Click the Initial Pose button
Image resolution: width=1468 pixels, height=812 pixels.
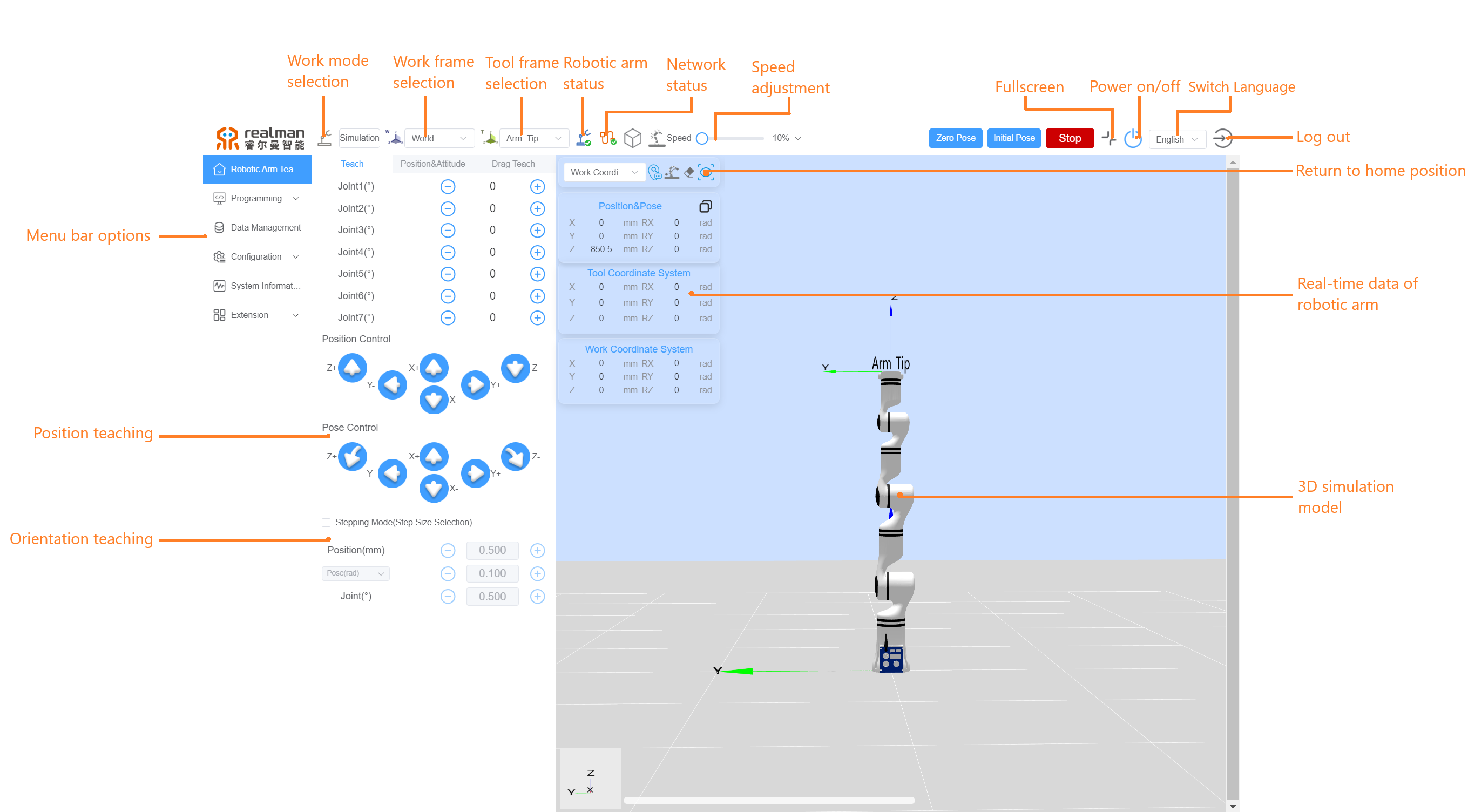1012,137
